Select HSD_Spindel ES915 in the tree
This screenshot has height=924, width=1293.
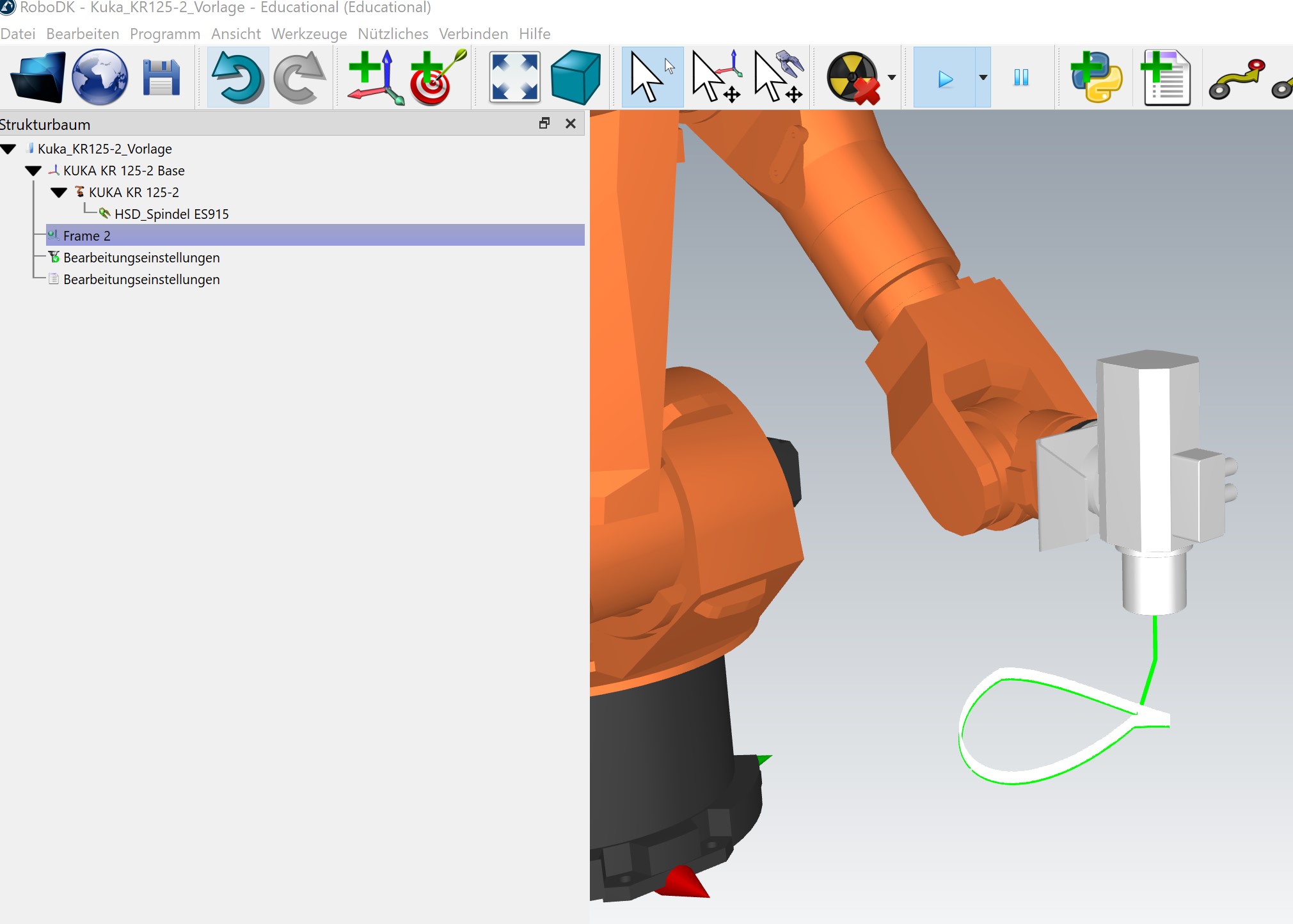coord(171,214)
